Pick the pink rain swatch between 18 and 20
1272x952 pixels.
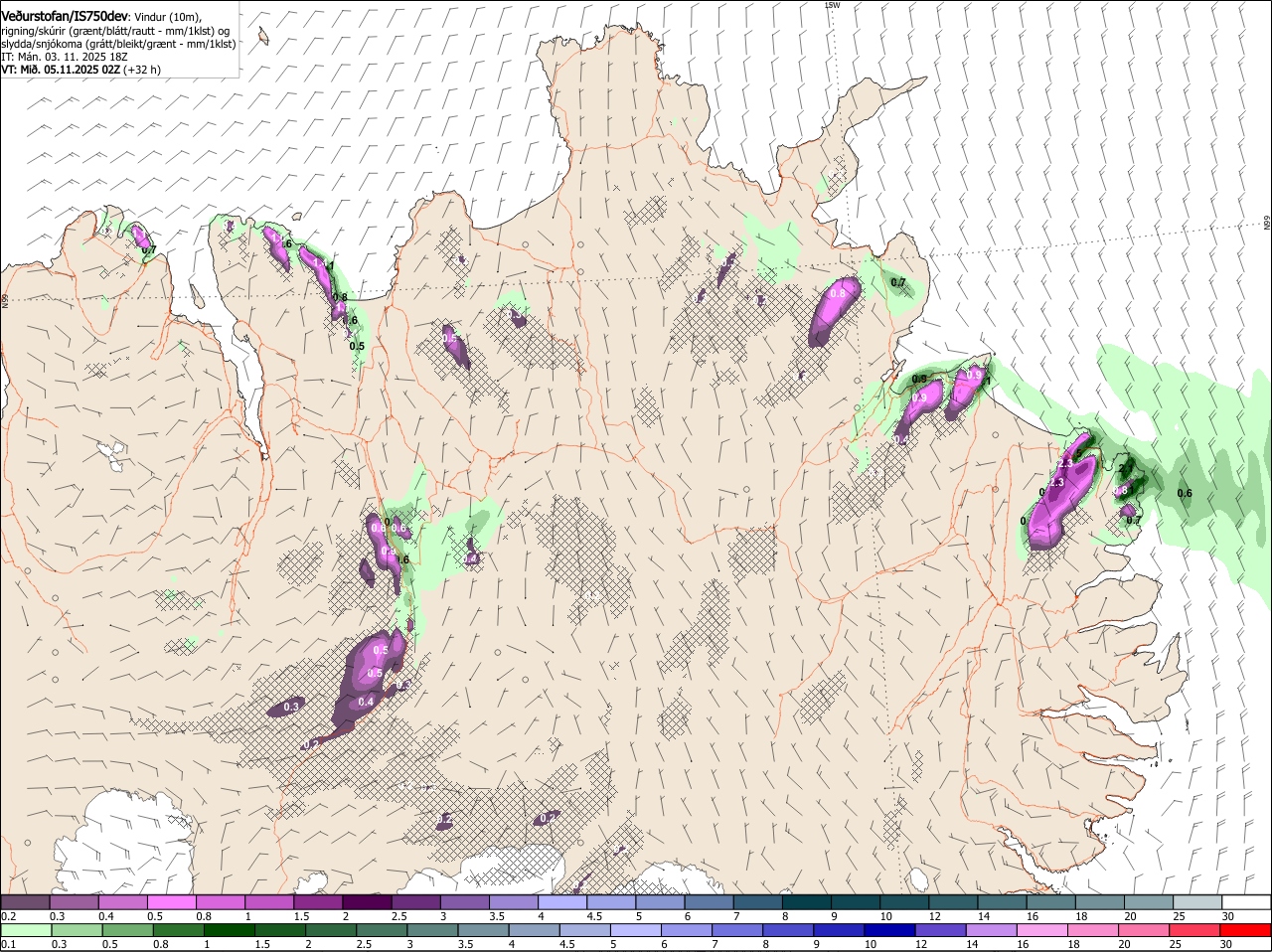1094,929
